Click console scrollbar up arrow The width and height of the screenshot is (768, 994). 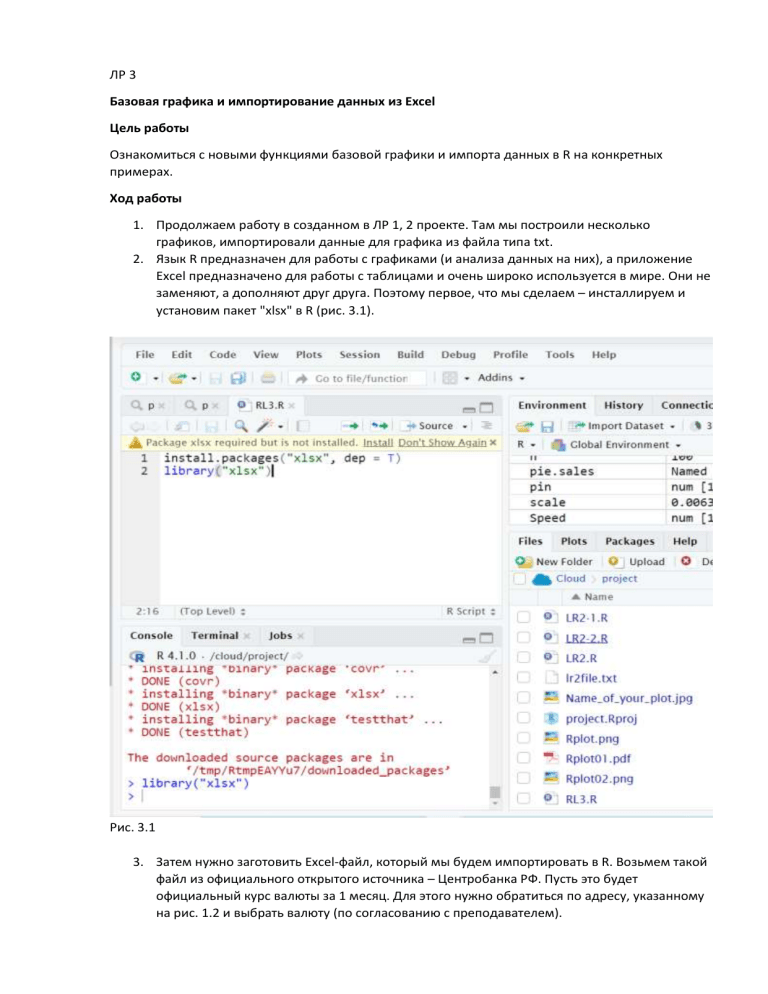tap(495, 672)
